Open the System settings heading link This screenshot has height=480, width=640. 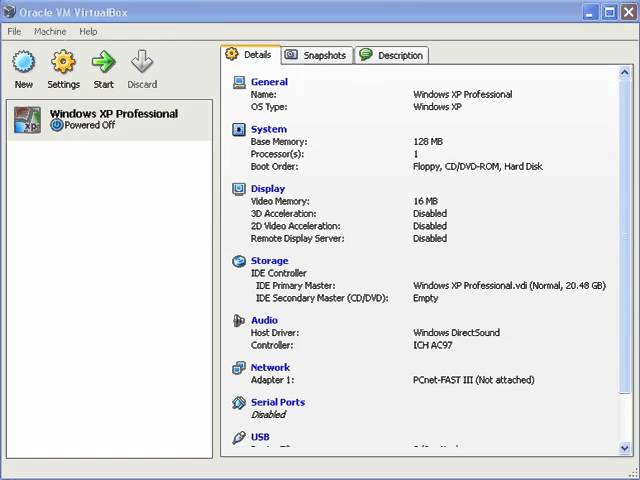tap(269, 129)
